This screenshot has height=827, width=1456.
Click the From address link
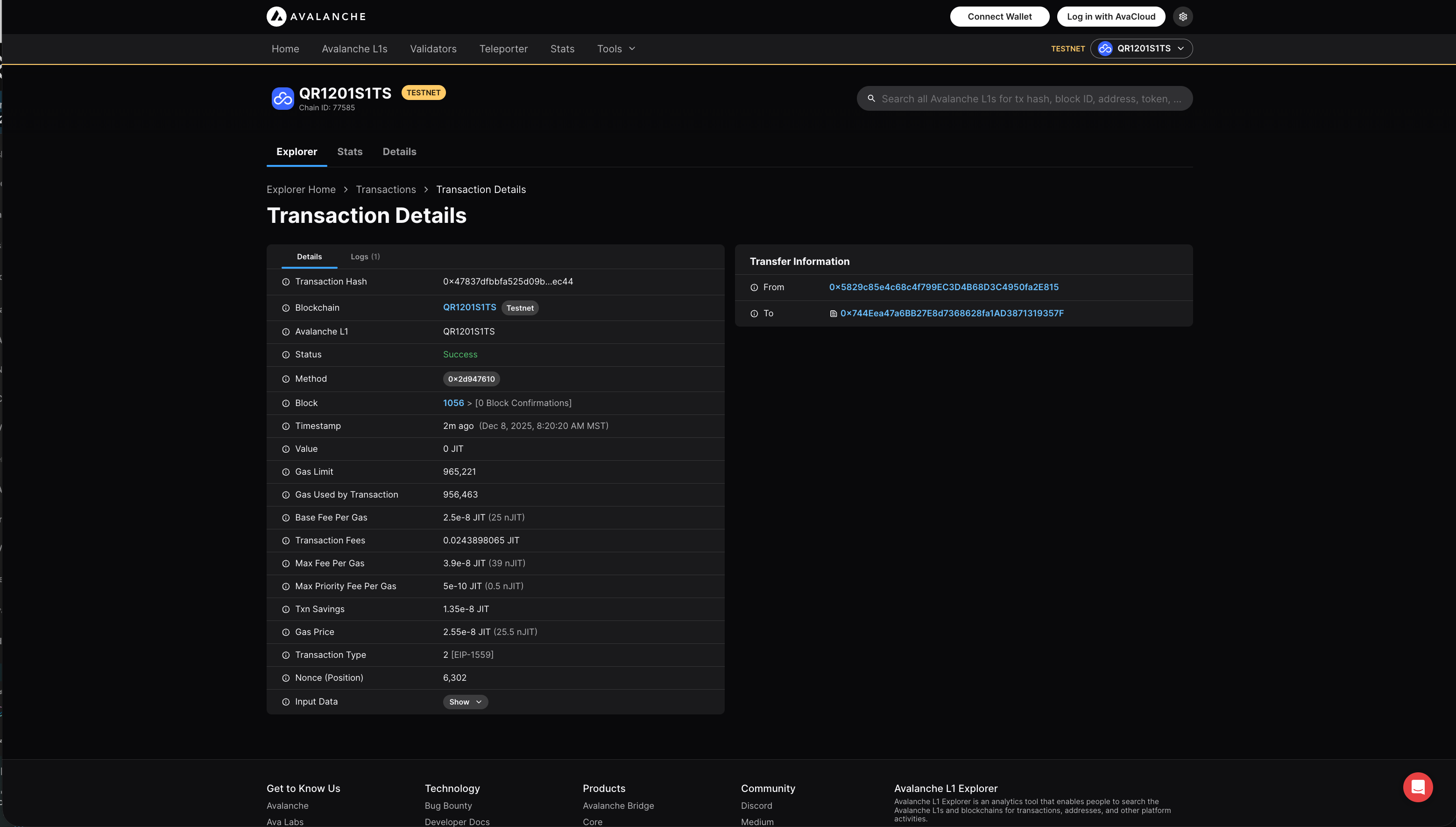pyautogui.click(x=943, y=287)
